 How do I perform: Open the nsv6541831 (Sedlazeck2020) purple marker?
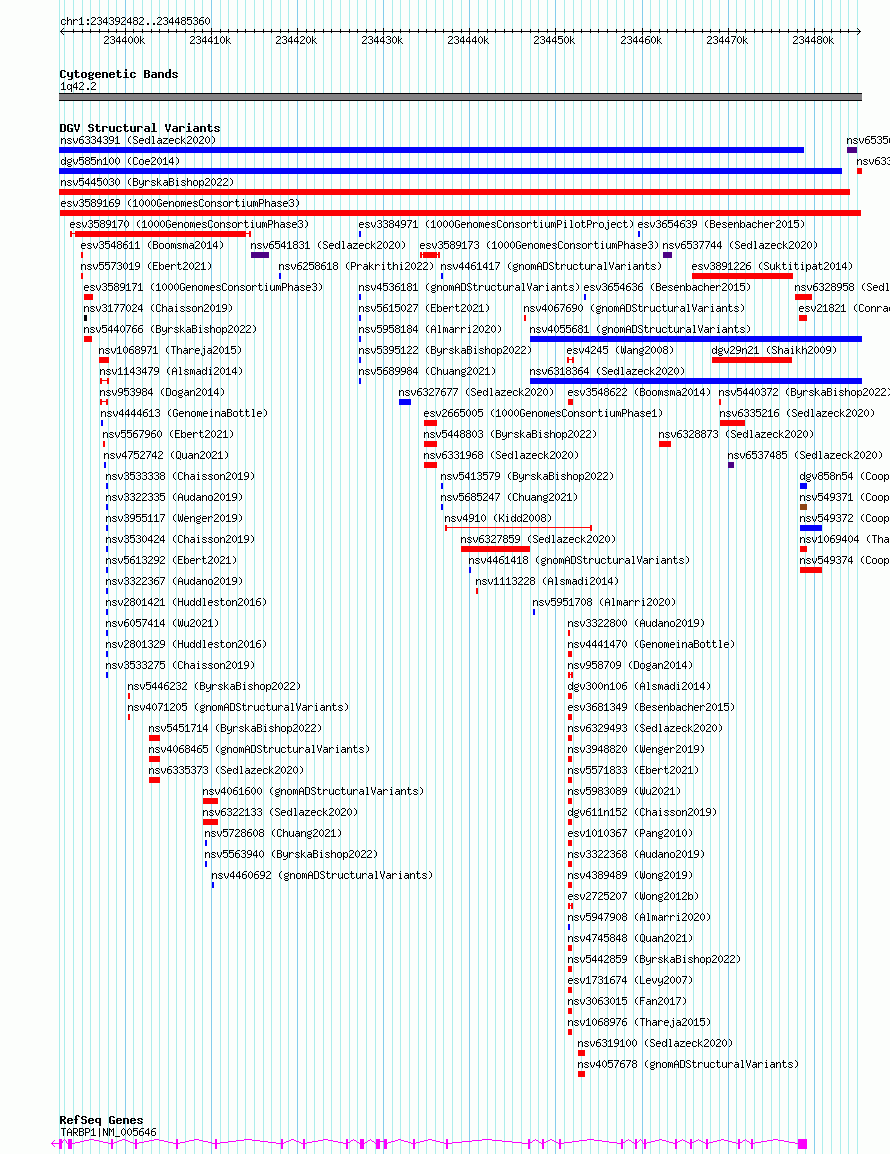click(x=260, y=255)
